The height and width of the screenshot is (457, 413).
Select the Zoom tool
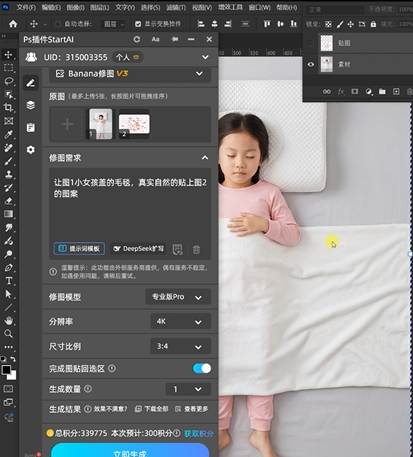(8, 334)
